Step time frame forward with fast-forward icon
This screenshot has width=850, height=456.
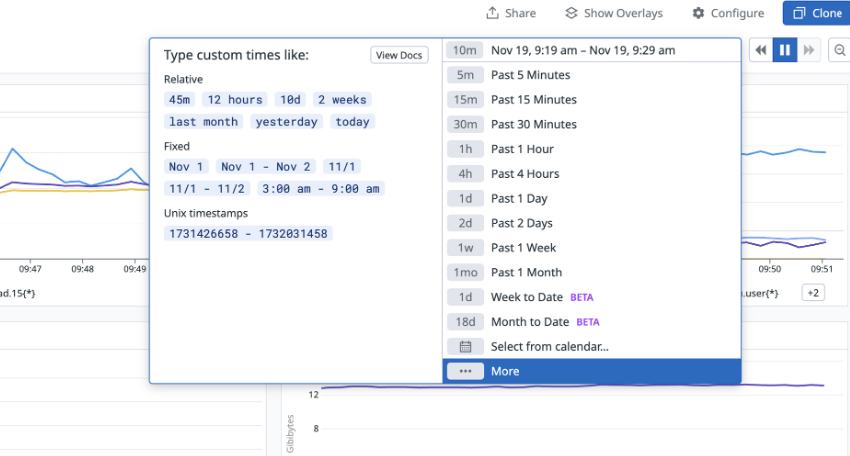(x=808, y=50)
